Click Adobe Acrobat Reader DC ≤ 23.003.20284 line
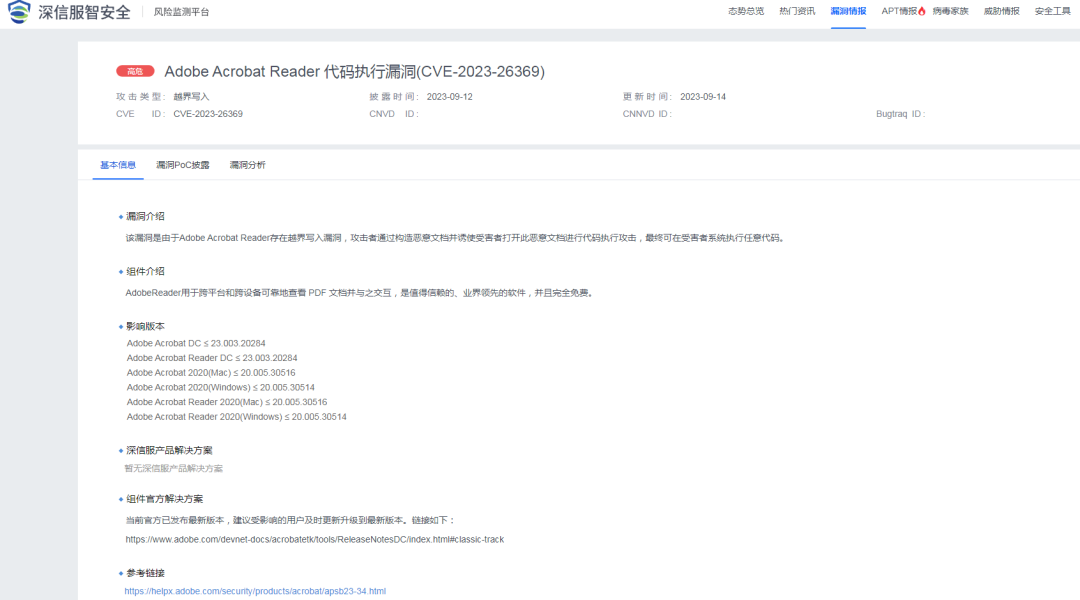 tap(212, 358)
